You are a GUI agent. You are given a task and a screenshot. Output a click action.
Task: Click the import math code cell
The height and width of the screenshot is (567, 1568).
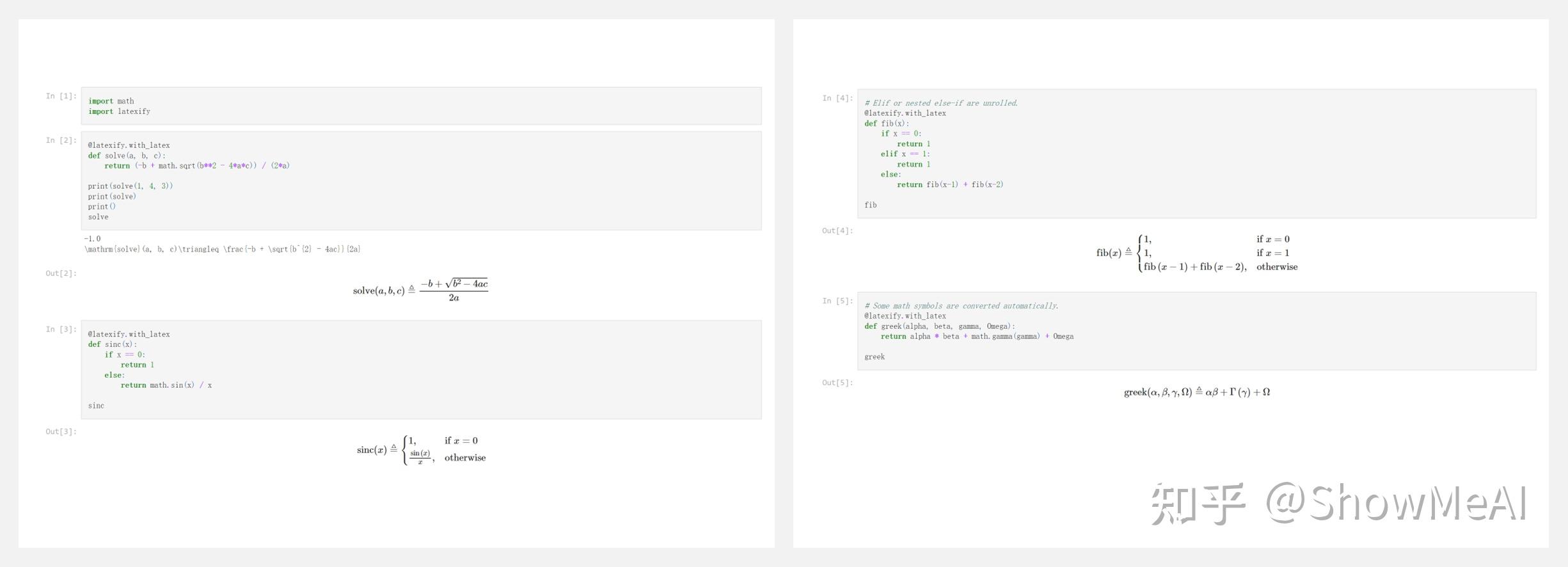point(421,106)
